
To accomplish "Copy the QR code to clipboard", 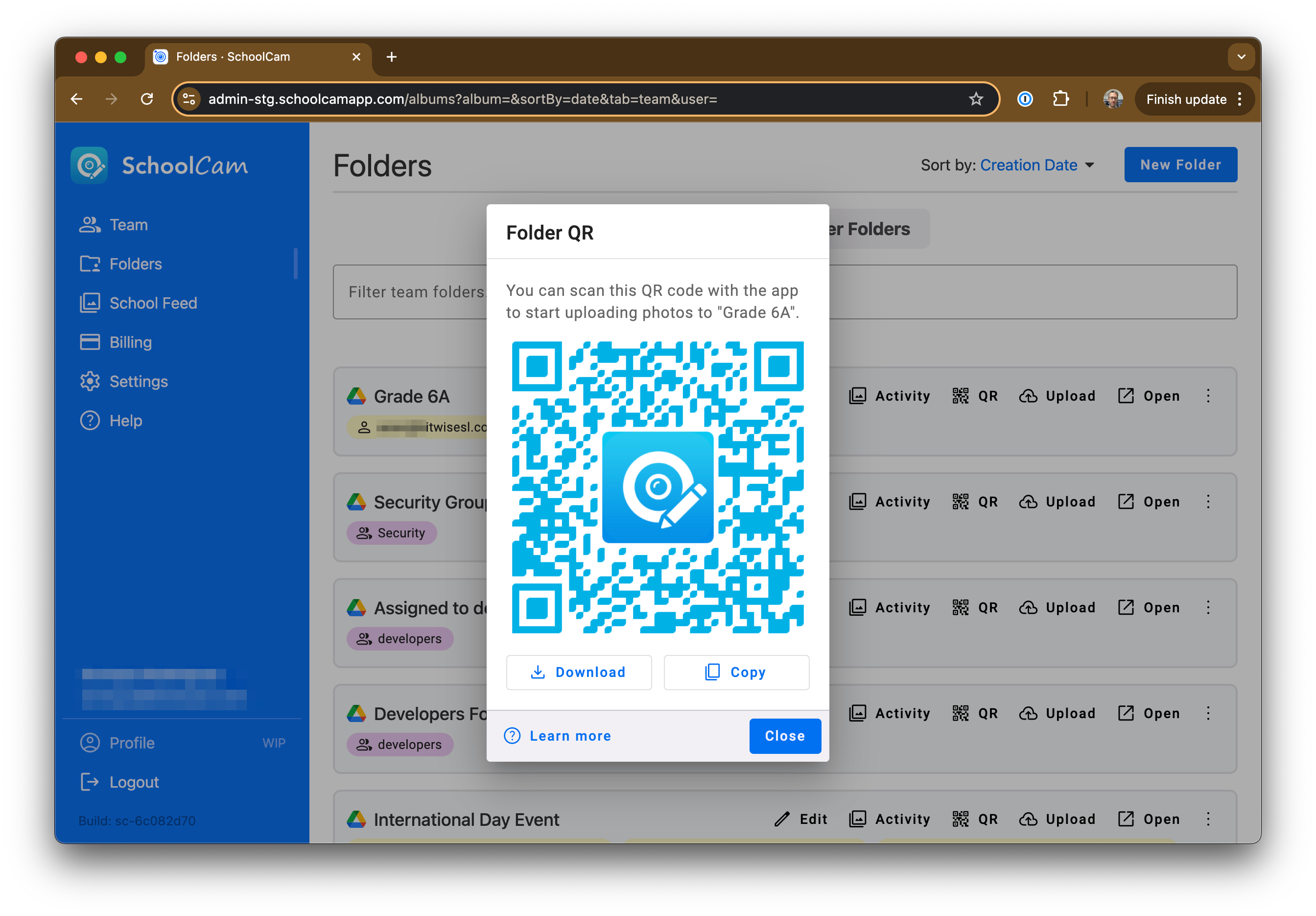I will (736, 672).
